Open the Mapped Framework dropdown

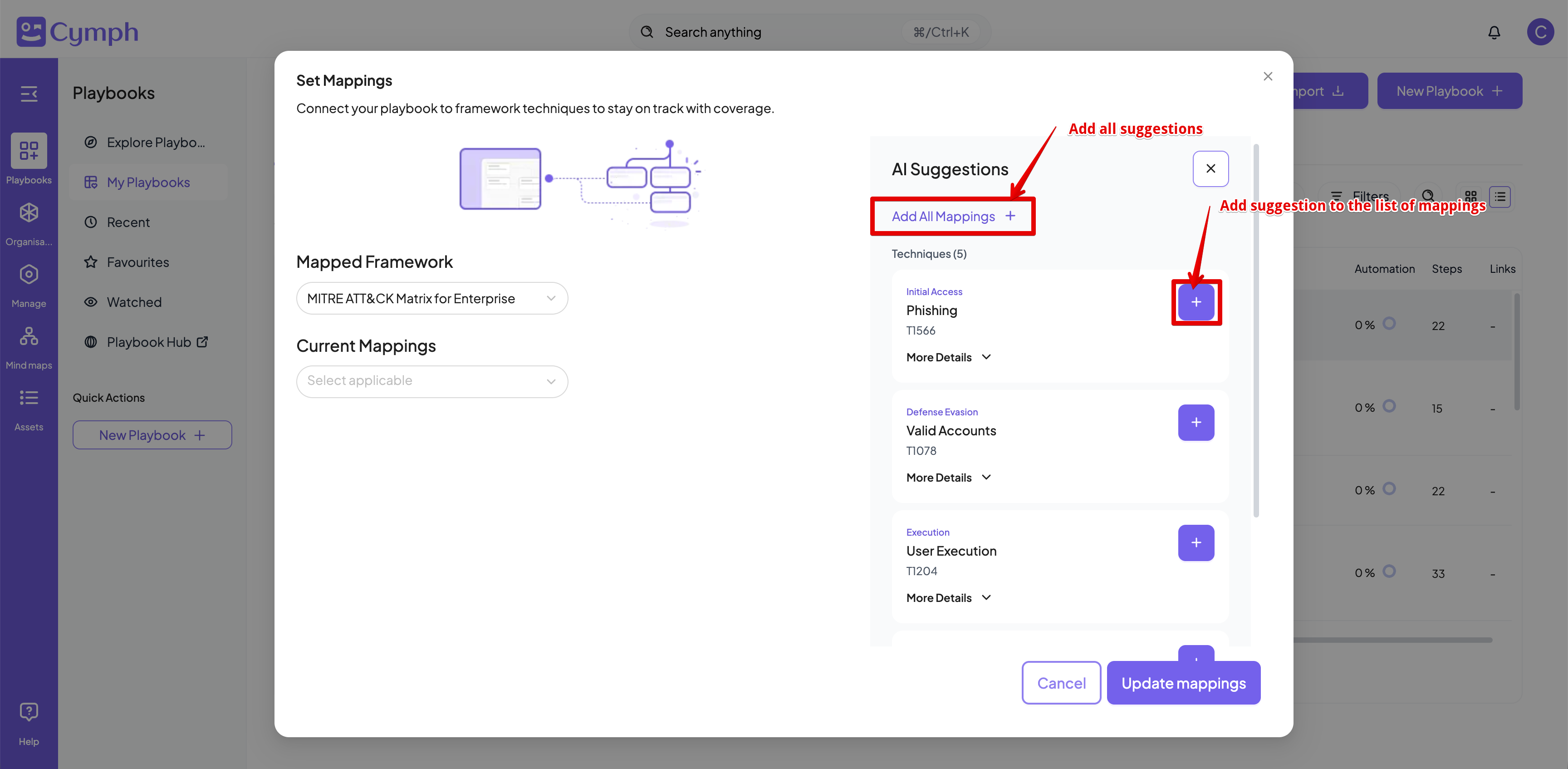[431, 298]
